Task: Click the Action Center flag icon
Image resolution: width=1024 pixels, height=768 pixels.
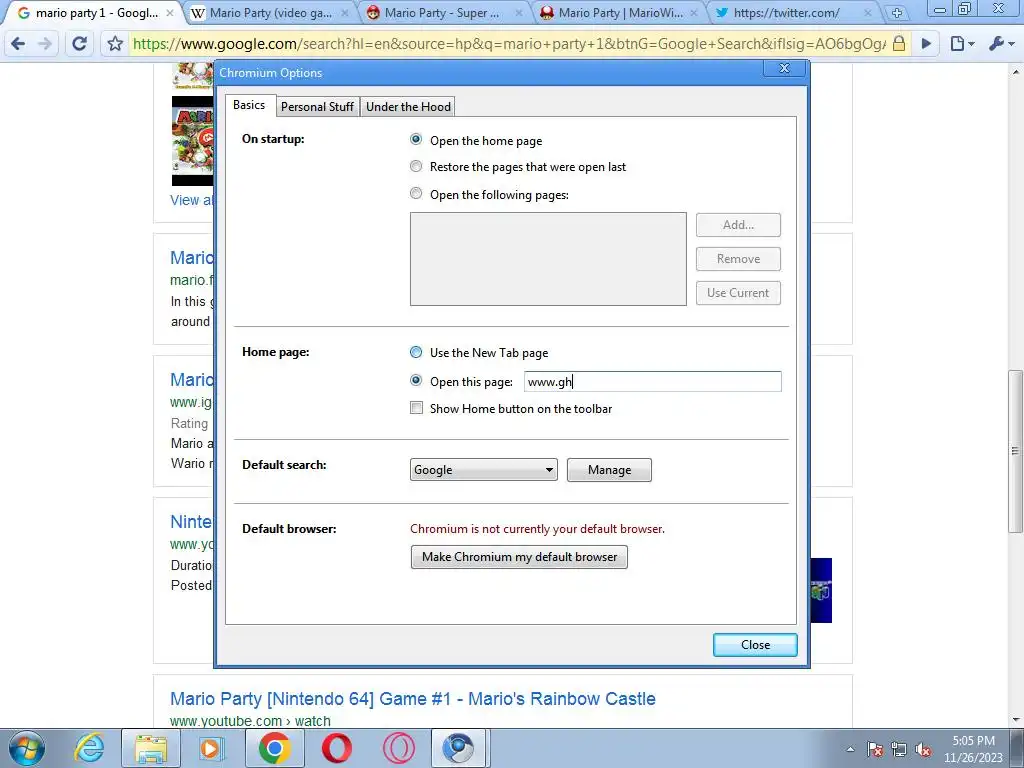Action: point(875,749)
